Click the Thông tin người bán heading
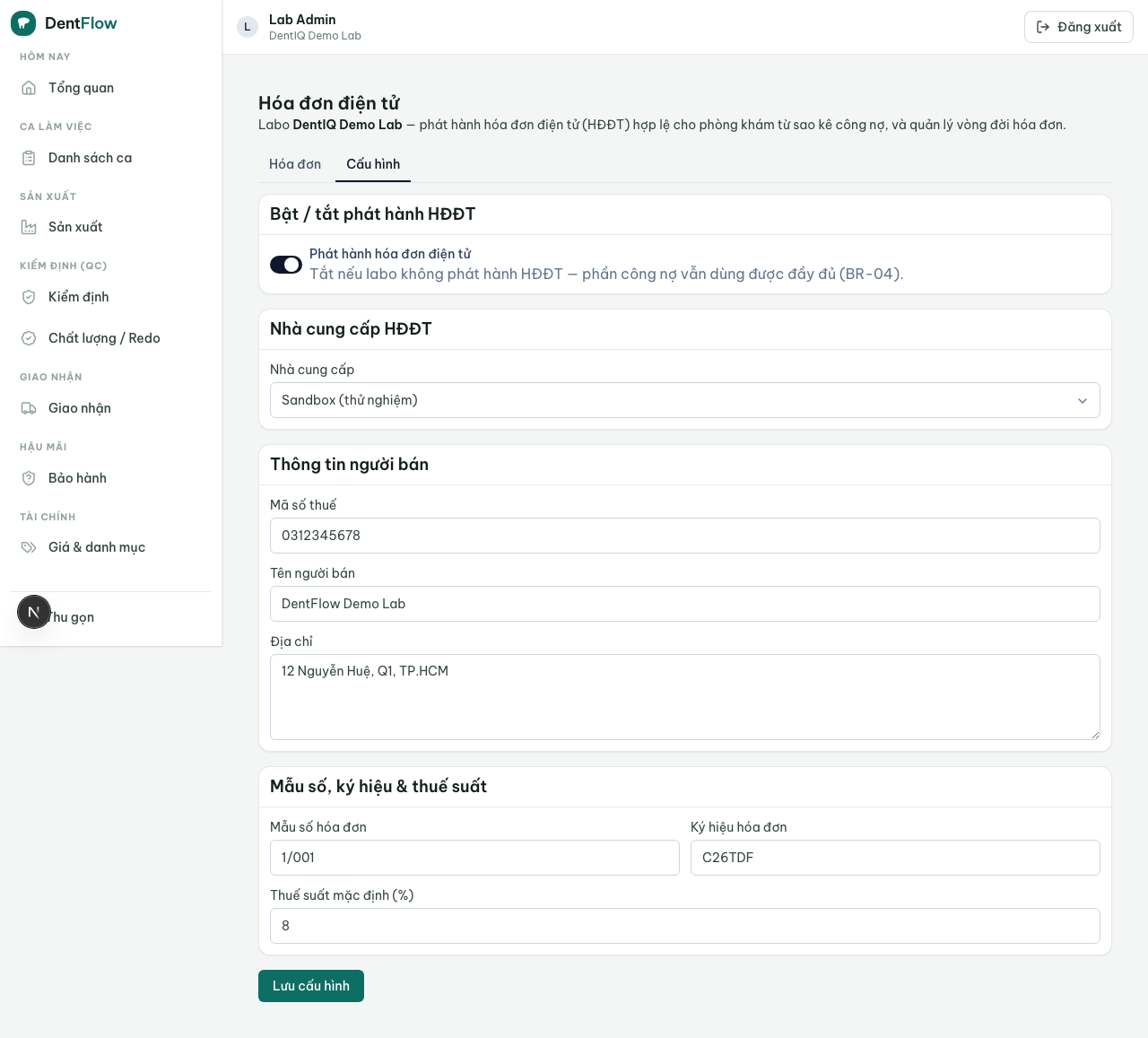Viewport: 1148px width, 1038px height. coord(349,465)
